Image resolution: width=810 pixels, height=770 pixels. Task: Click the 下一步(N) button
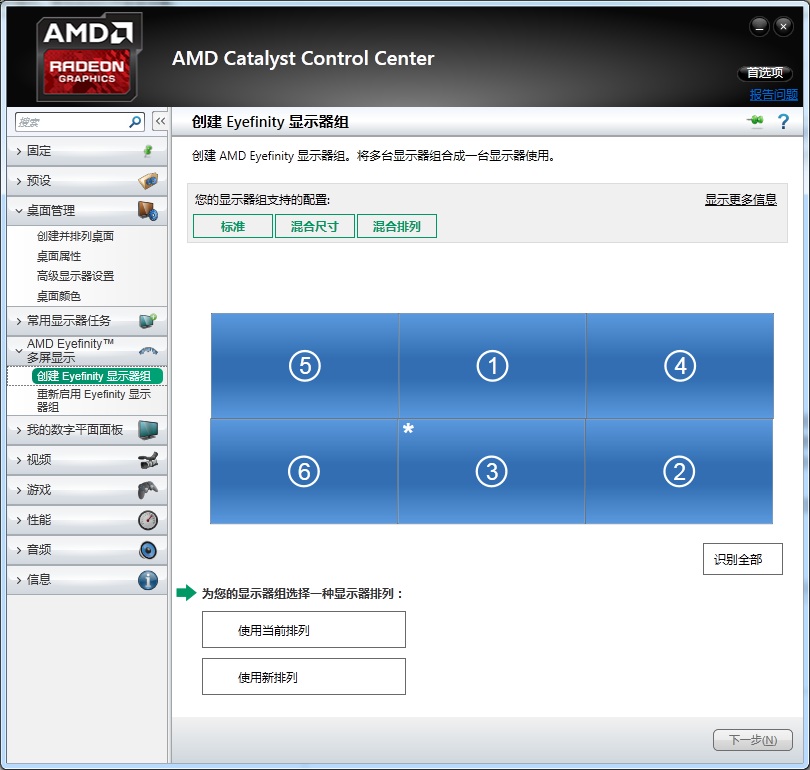coord(753,740)
